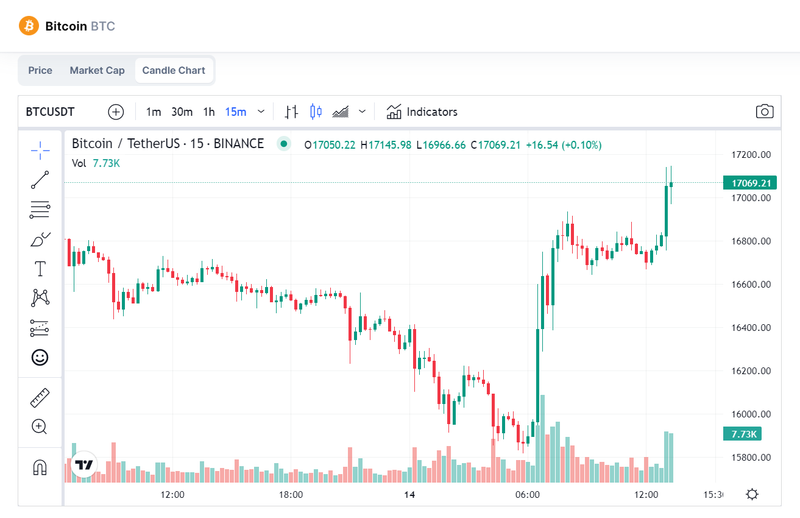Switch to the Market Cap tab
The image size is (800, 518).
(x=97, y=71)
